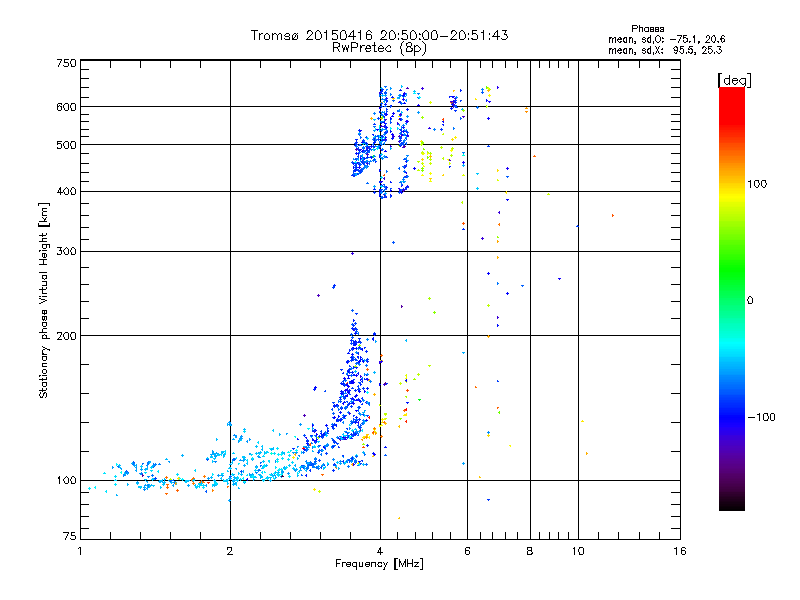Click the y-axis tick label '200'
Viewport: 800px width, 600px height.
(66, 336)
